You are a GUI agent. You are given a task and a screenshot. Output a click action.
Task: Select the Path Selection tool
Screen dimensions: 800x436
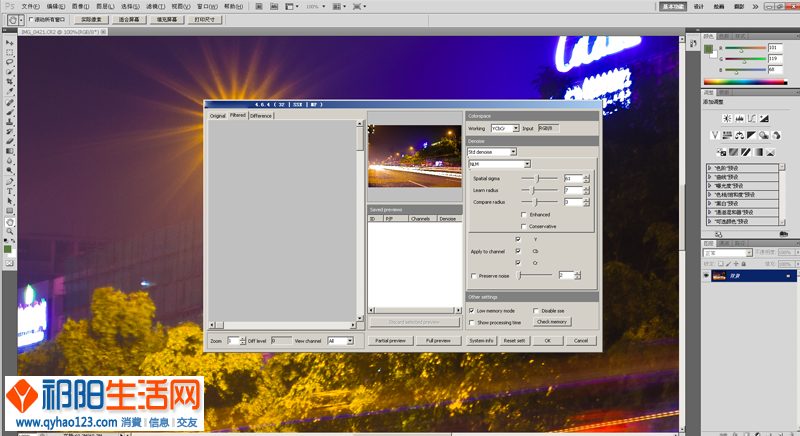tap(9, 201)
